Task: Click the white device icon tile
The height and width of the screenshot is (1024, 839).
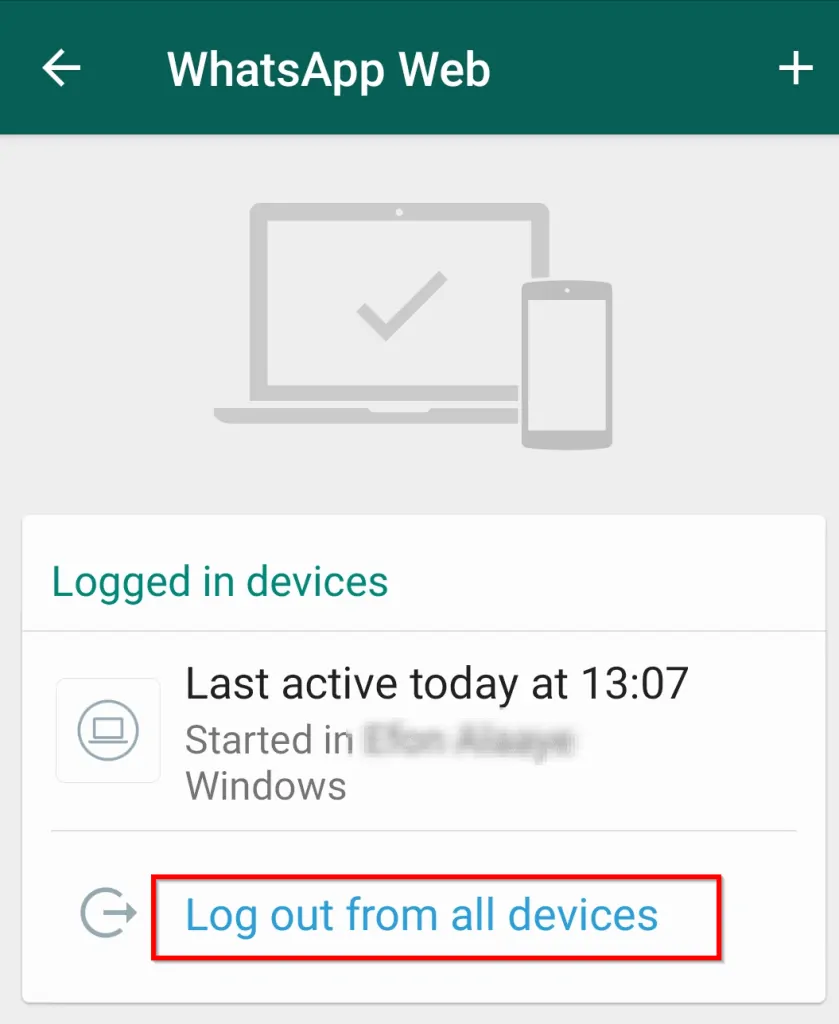Action: coord(108,730)
